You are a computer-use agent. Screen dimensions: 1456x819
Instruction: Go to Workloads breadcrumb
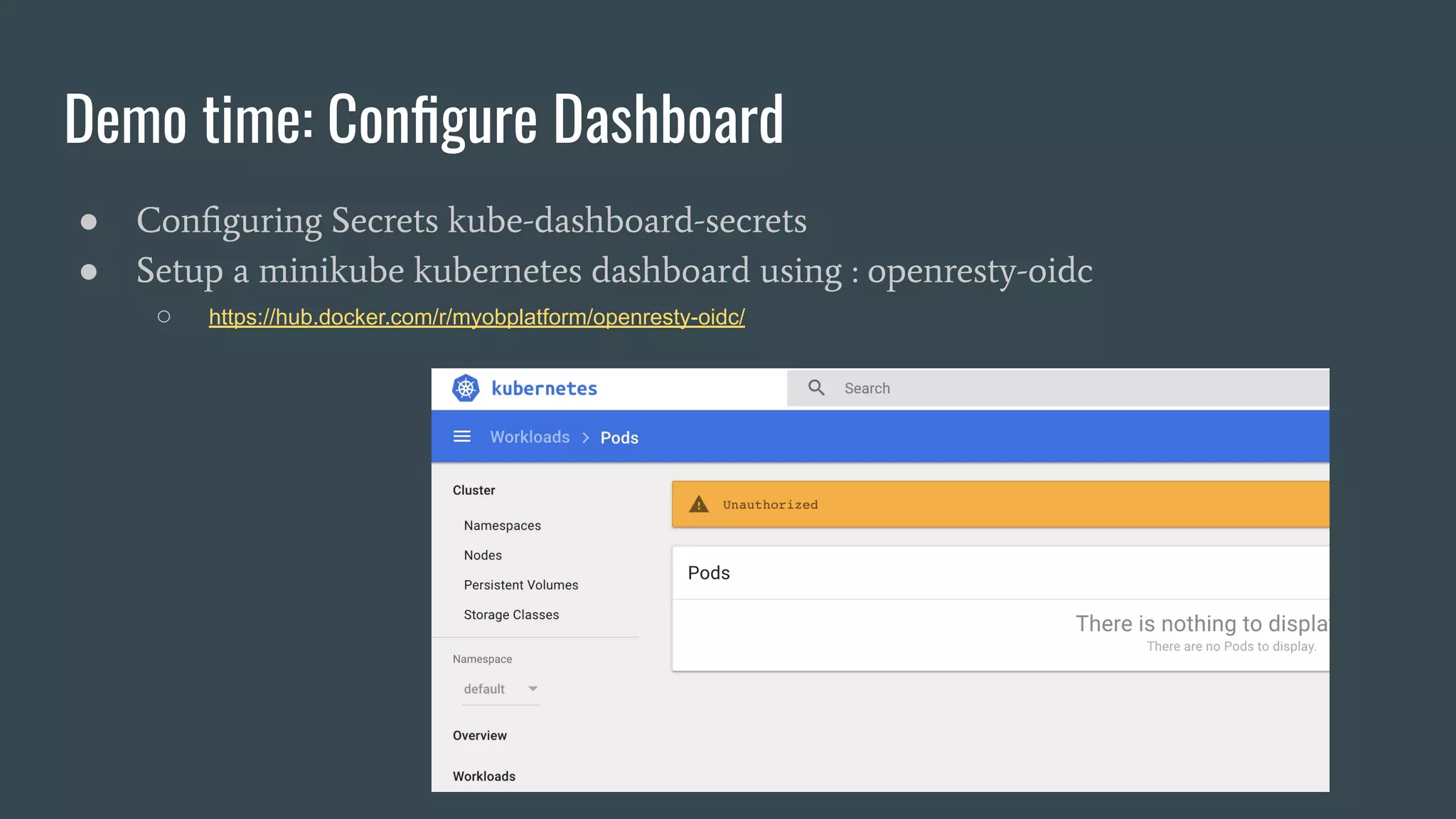(530, 437)
